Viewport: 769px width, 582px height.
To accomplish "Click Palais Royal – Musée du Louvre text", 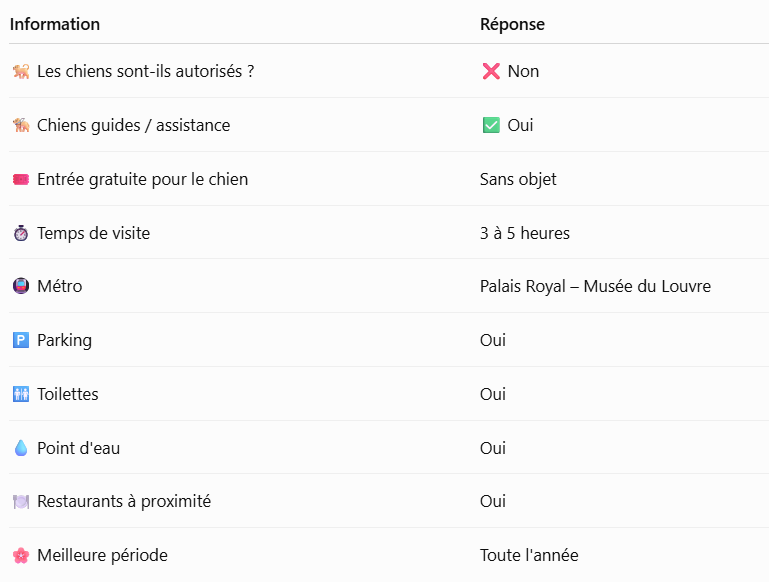I will pyautogui.click(x=595, y=286).
